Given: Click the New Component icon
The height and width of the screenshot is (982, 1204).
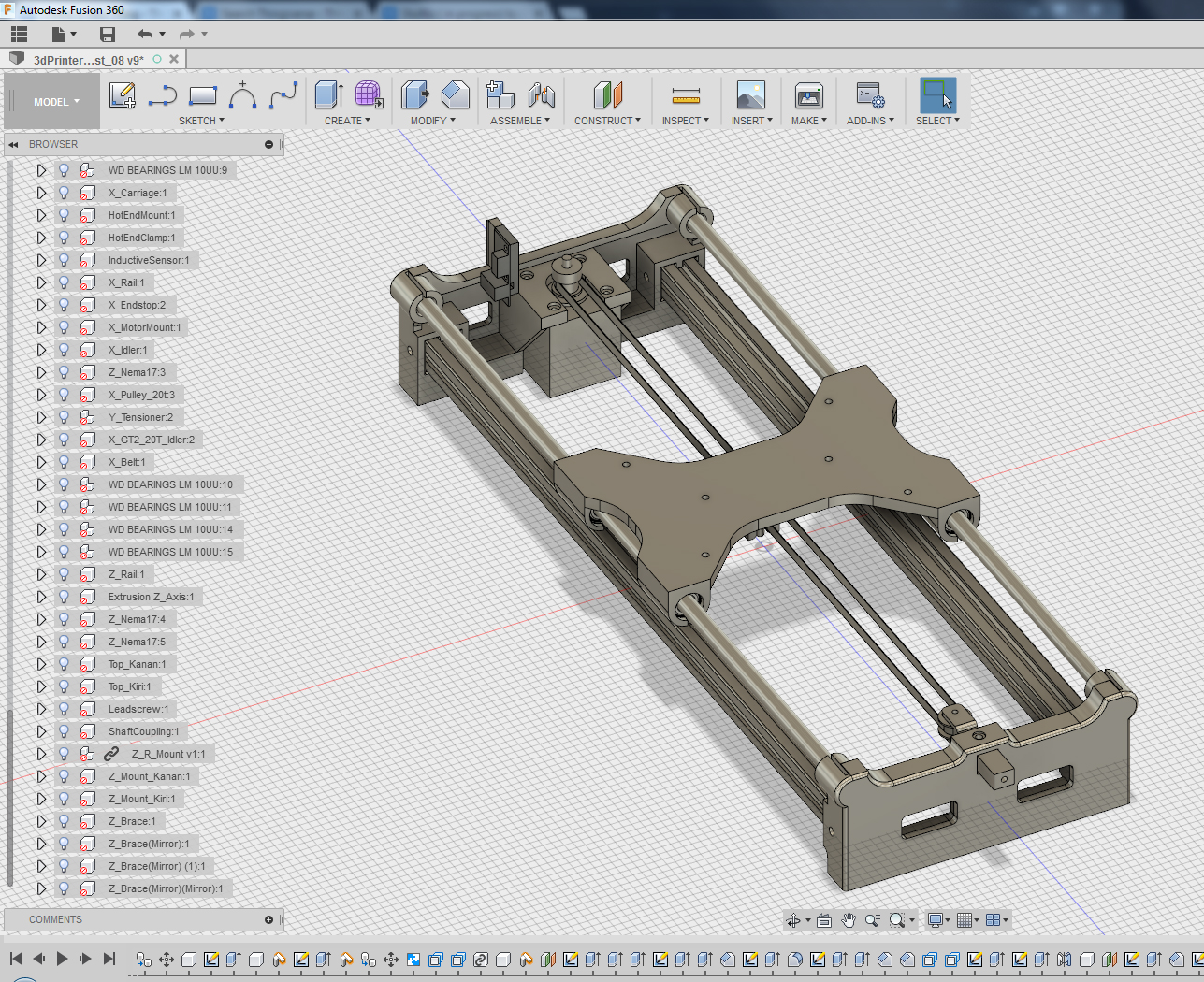Looking at the screenshot, I should 500,94.
